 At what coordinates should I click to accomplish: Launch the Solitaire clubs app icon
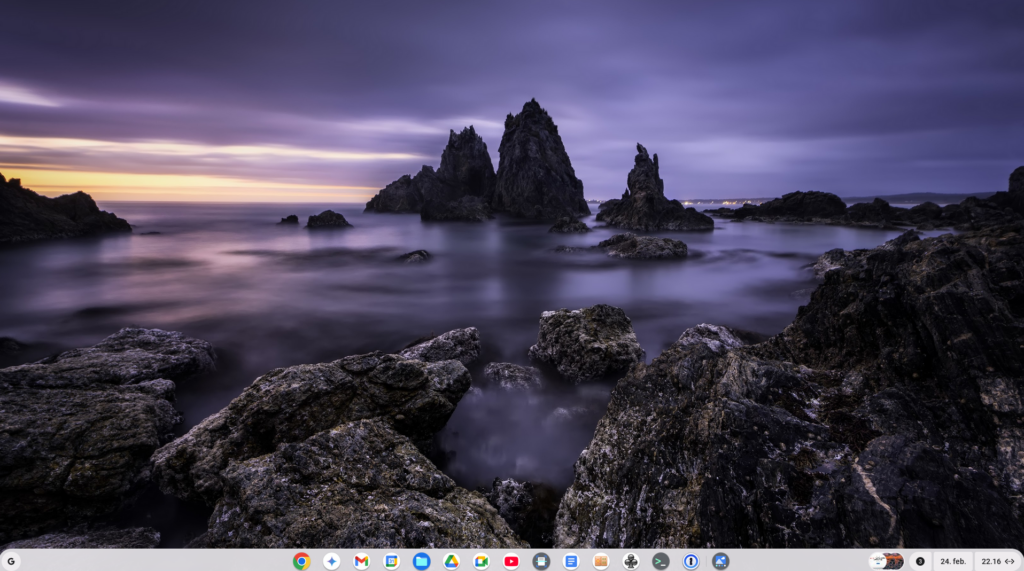pos(631,561)
